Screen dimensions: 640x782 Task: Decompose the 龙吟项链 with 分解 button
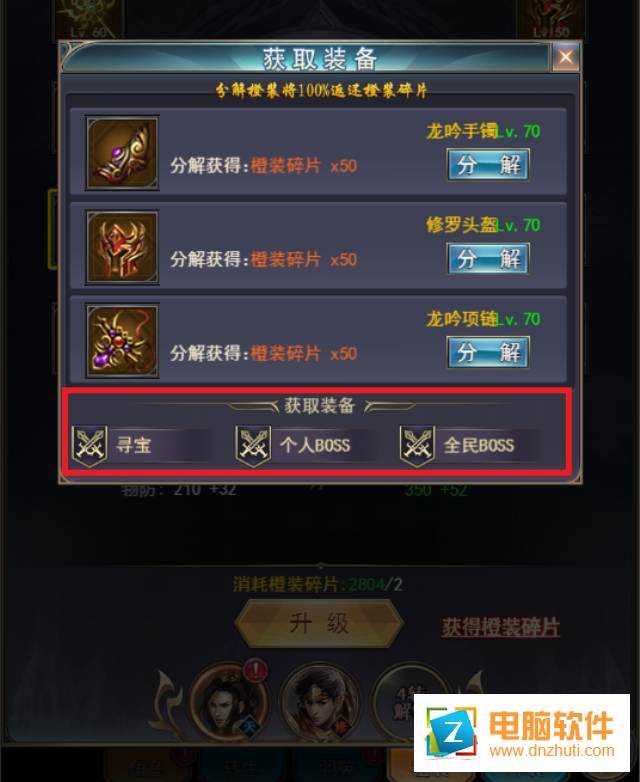pos(488,353)
